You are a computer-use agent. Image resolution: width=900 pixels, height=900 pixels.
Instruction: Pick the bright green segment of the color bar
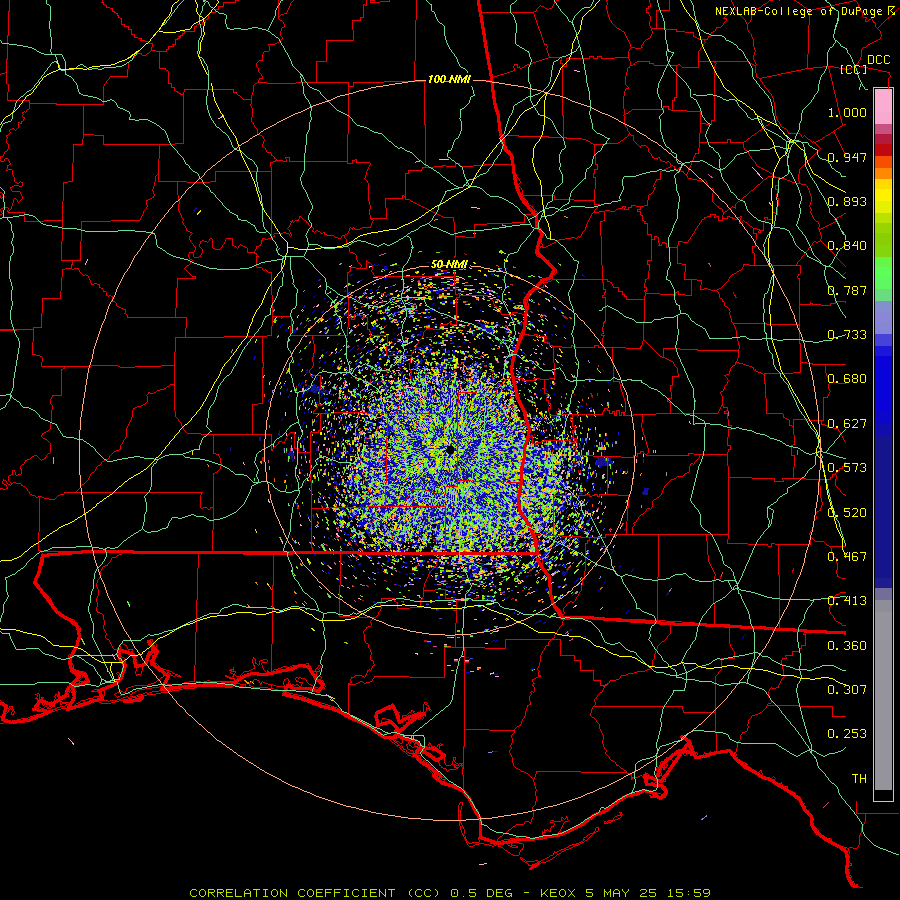pos(883,273)
